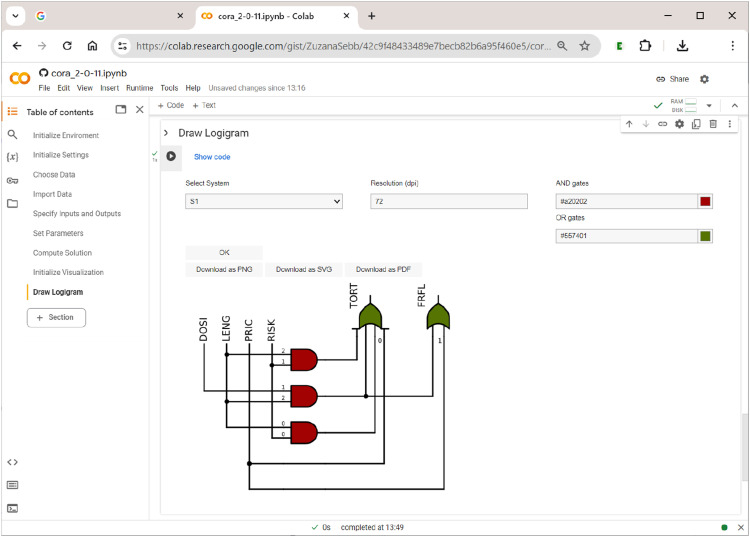Image resolution: width=750 pixels, height=537 pixels.
Task: Click the AND gates red color swatch
Action: point(705,201)
